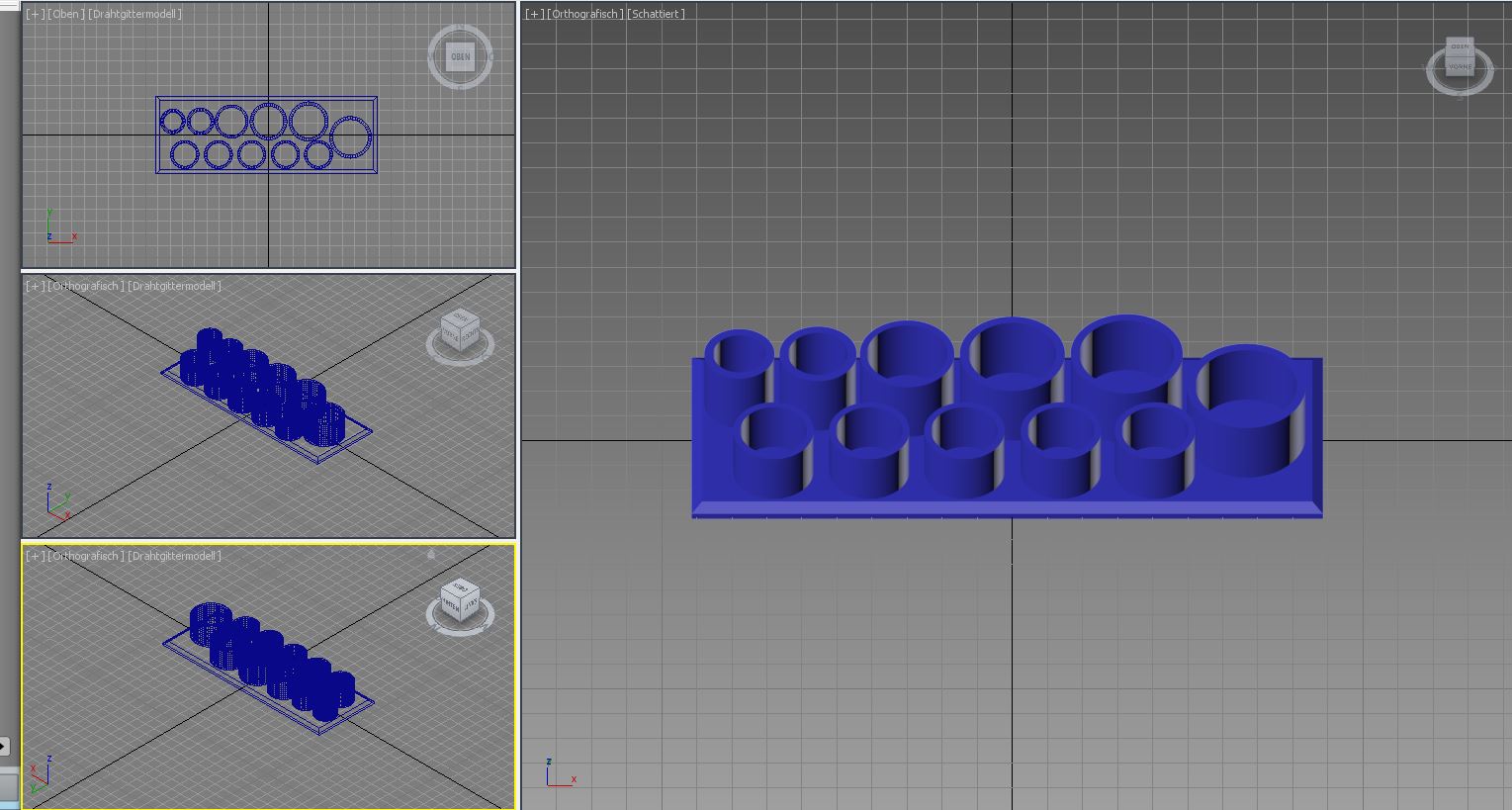Click the compass ring below the shaded viewport ViewCube
The image size is (1512, 810).
pyautogui.click(x=1461, y=90)
